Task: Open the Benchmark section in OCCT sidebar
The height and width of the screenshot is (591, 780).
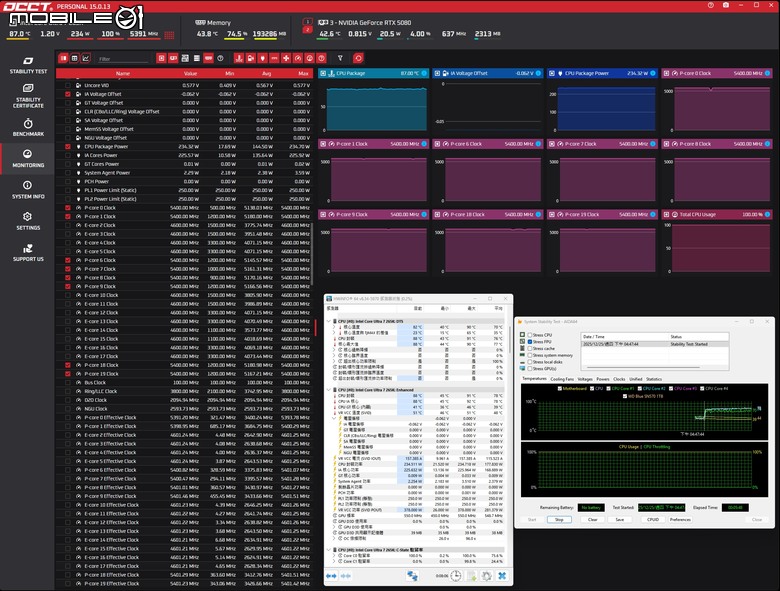Action: 28,127
